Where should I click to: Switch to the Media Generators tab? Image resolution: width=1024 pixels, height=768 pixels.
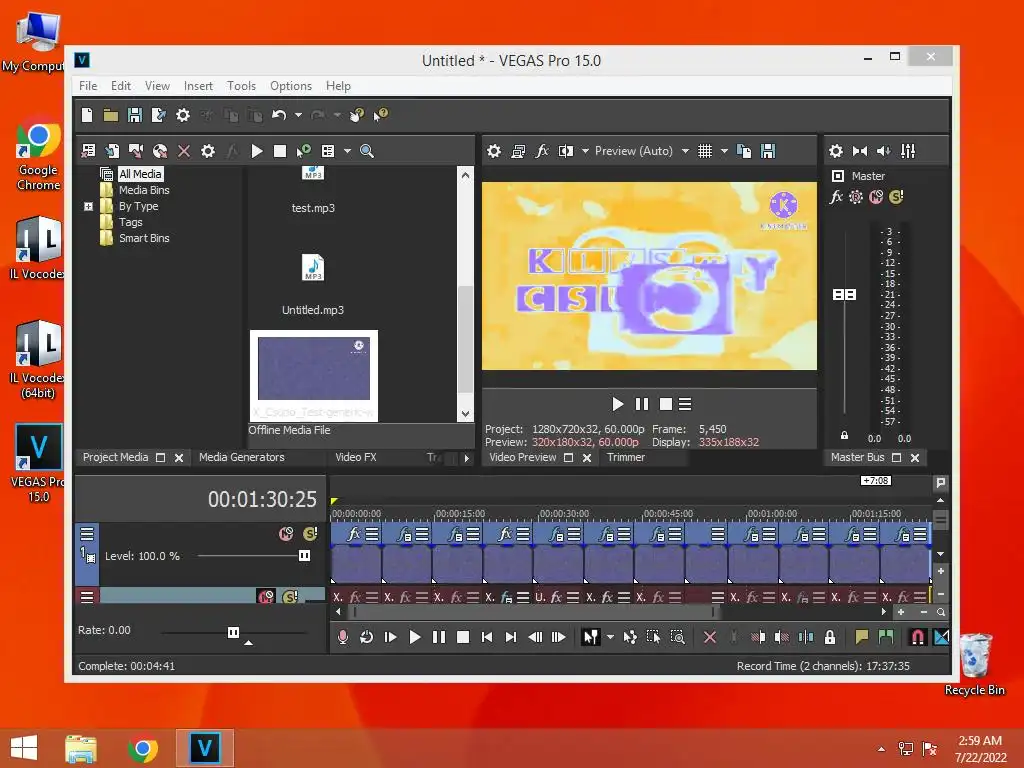click(242, 457)
